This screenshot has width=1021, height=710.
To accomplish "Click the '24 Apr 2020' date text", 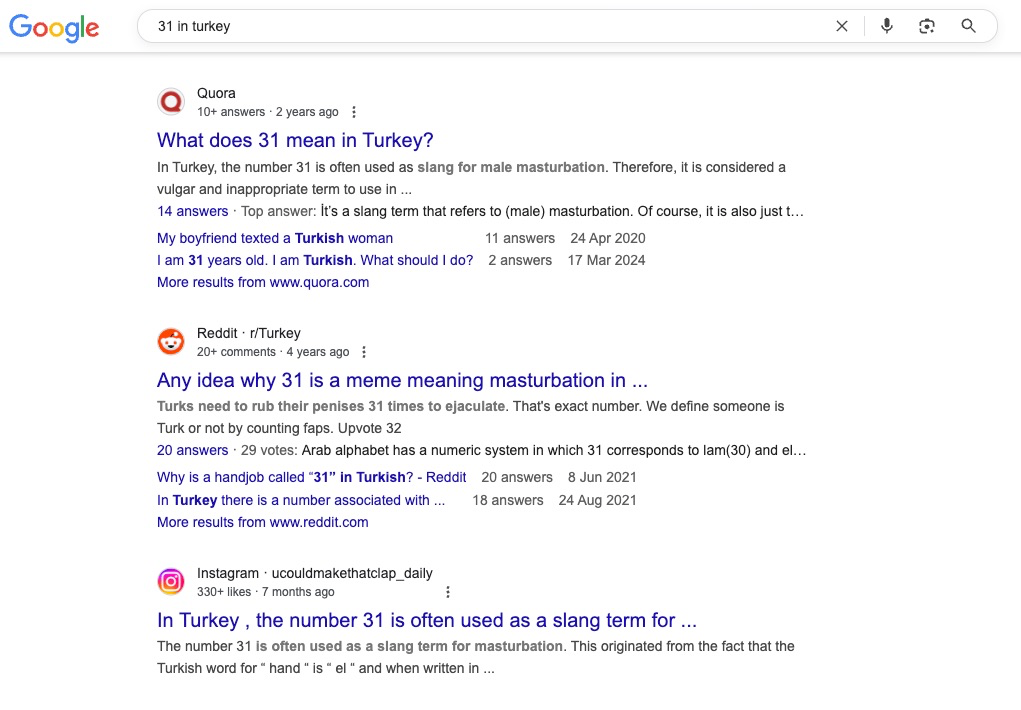I will point(608,238).
